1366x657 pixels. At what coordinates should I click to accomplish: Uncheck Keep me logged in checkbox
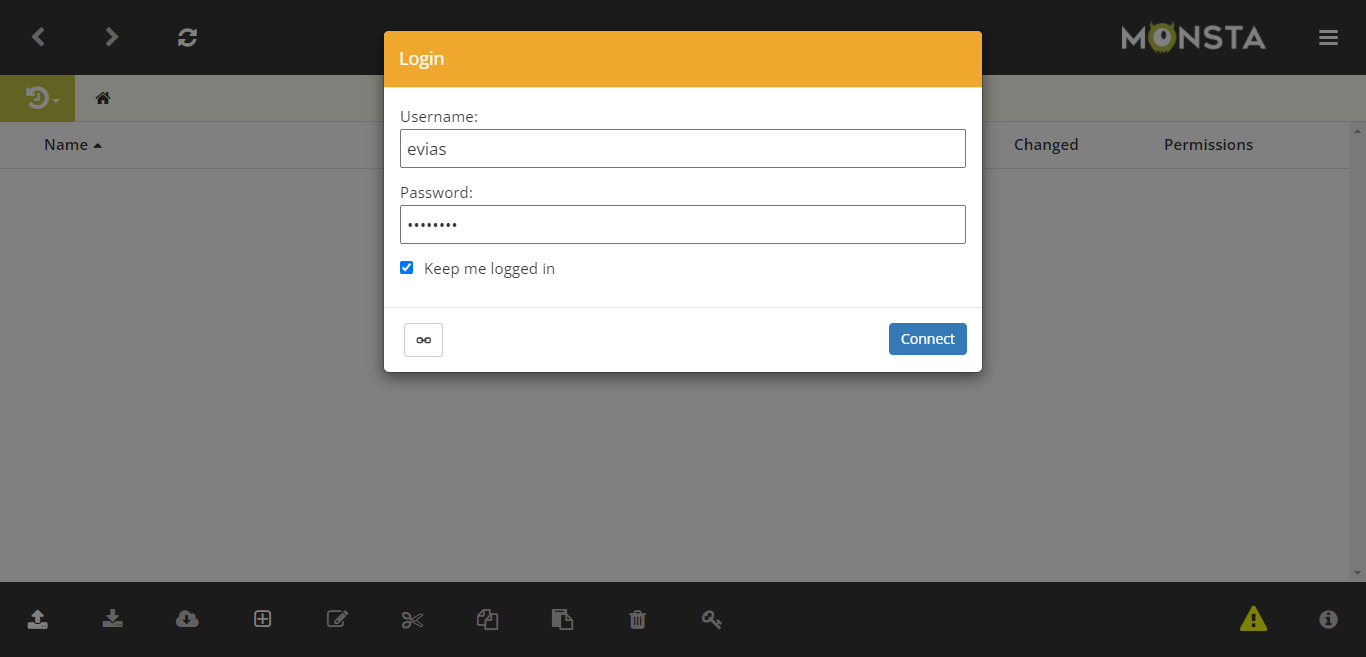coord(407,268)
